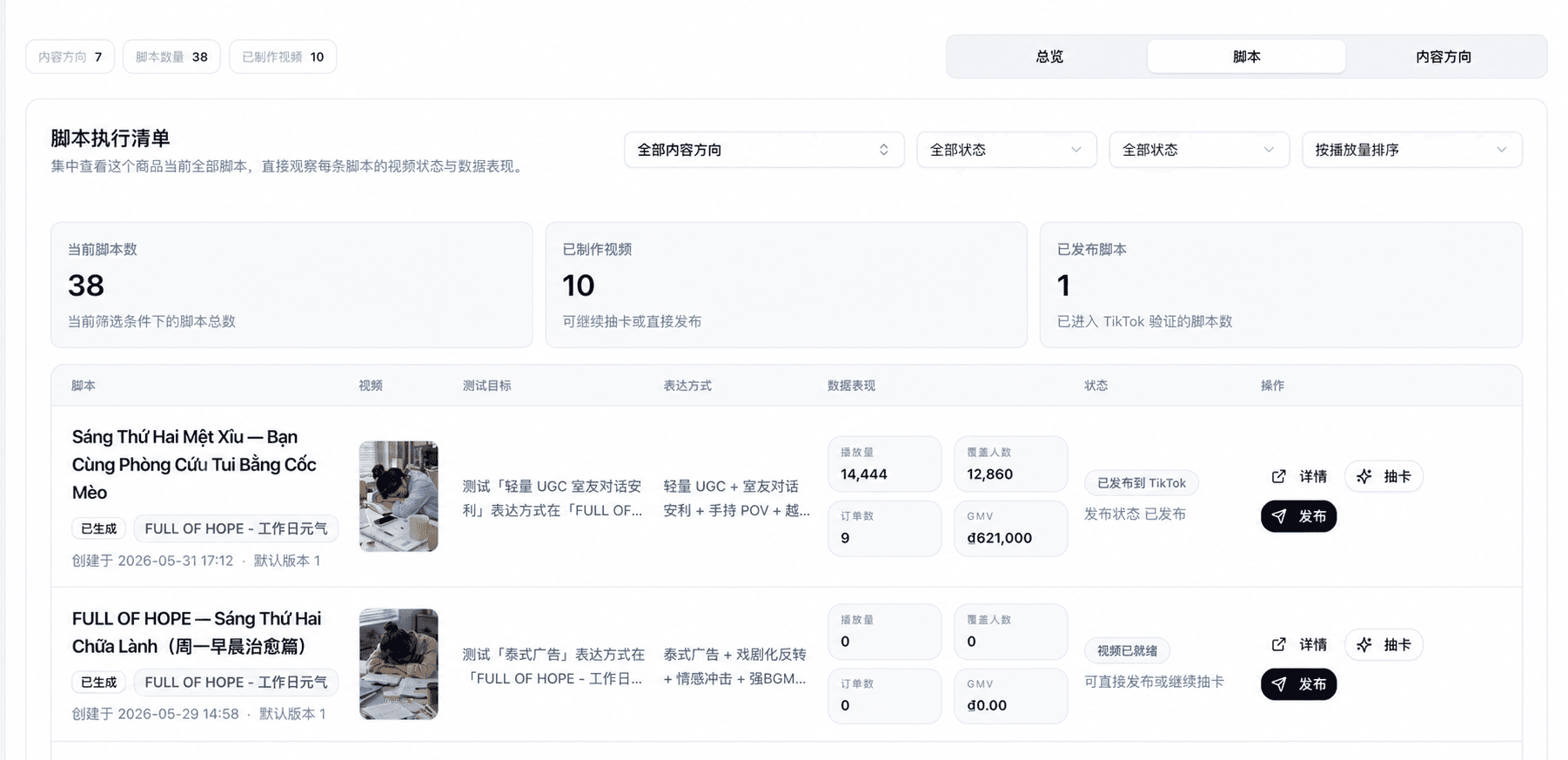Click the 已生成 badge in the first row
Viewport: 1568px width, 760px height.
click(99, 528)
